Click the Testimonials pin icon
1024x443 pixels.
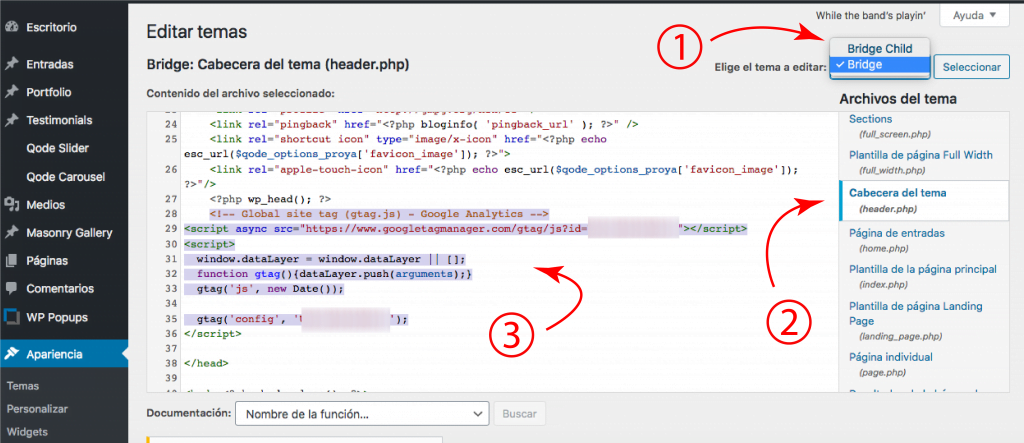click(x=11, y=120)
